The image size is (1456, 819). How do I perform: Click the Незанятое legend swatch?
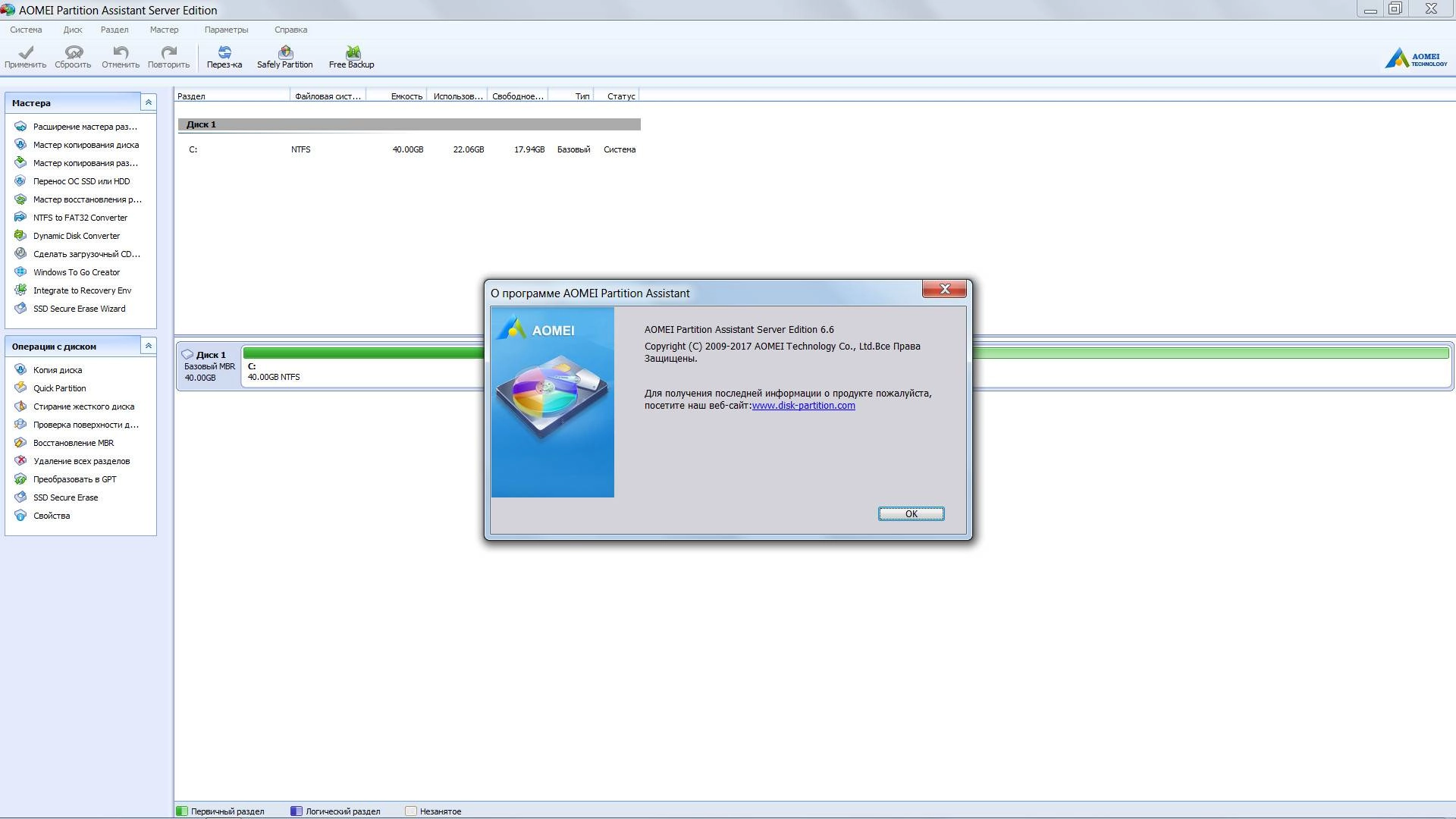411,811
